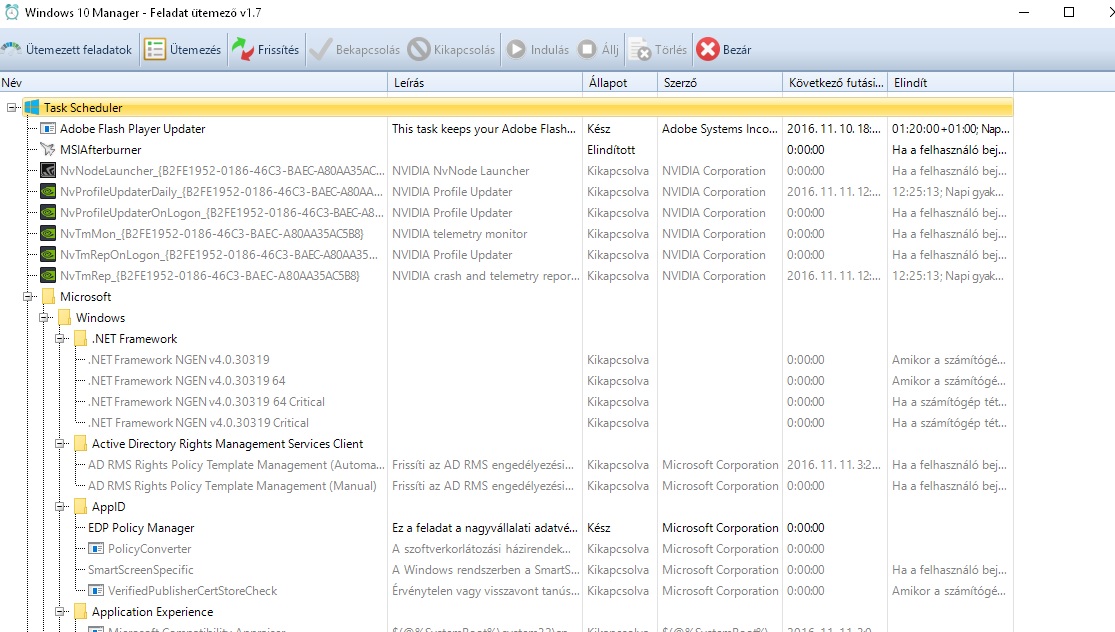The image size is (1115, 632).
Task: Click the PolicyConverter task icon
Action: pyautogui.click(x=96, y=549)
